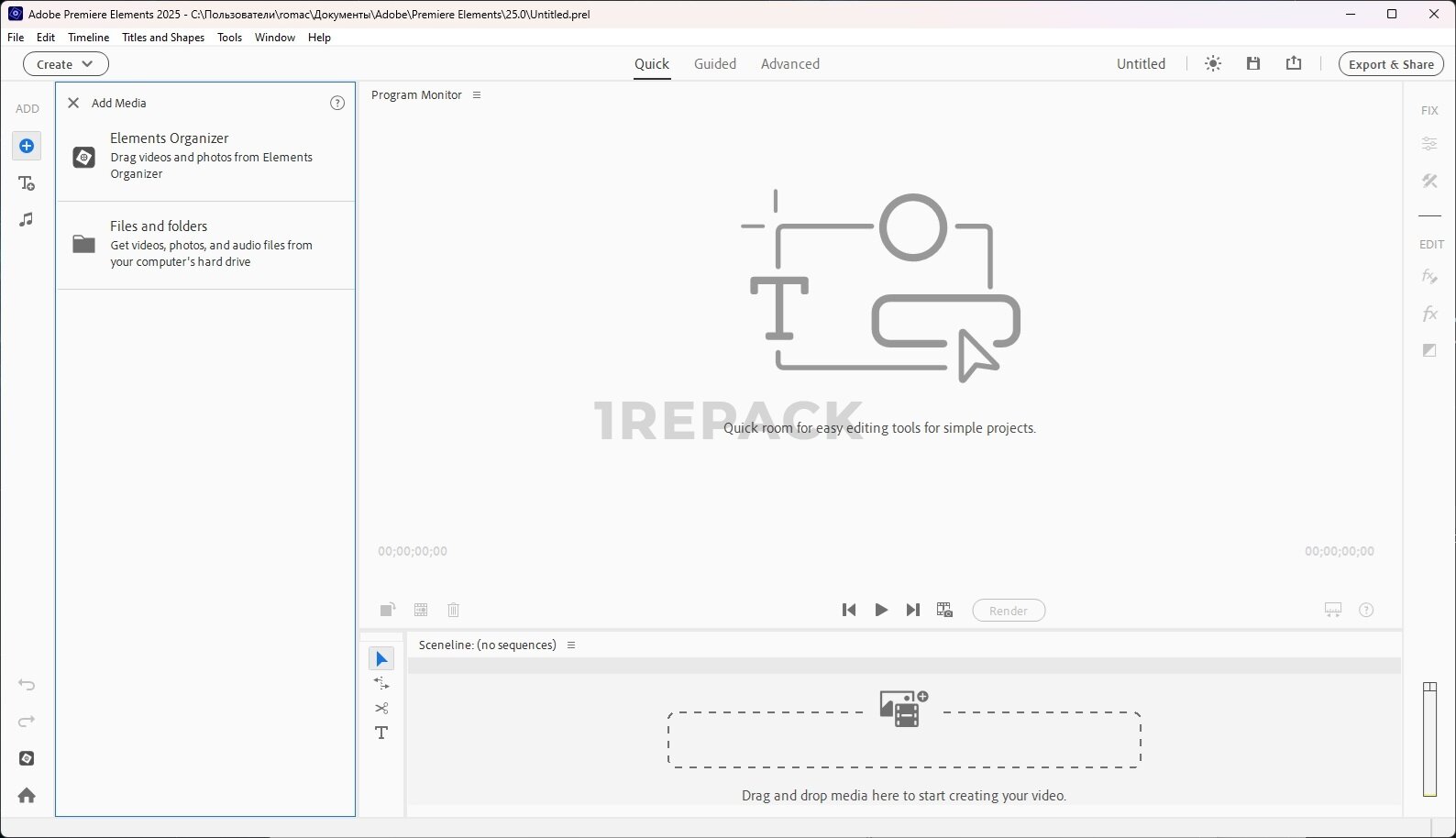The width and height of the screenshot is (1456, 838).
Task: Open the Transitions panel icon
Action: point(1429,350)
